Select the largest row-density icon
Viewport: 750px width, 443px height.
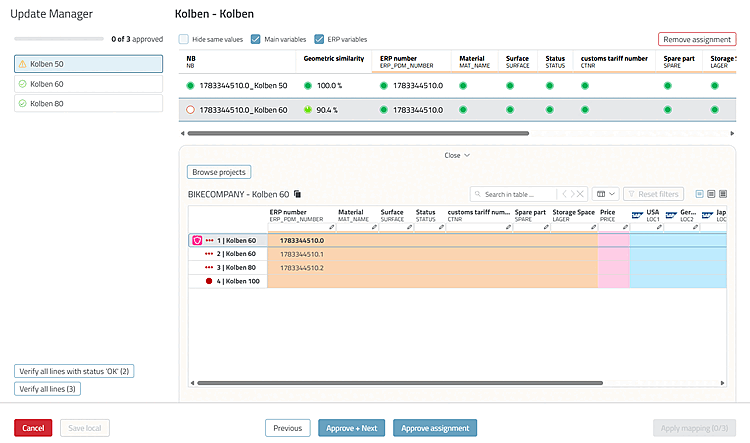tap(723, 194)
